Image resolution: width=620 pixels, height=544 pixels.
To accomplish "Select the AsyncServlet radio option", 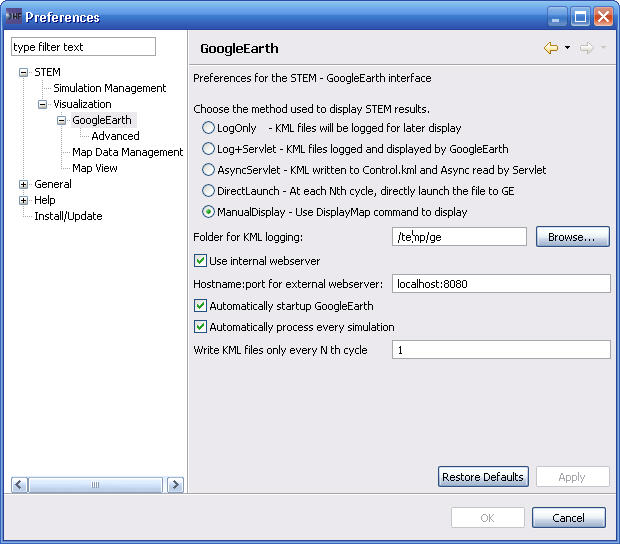I will tap(208, 170).
